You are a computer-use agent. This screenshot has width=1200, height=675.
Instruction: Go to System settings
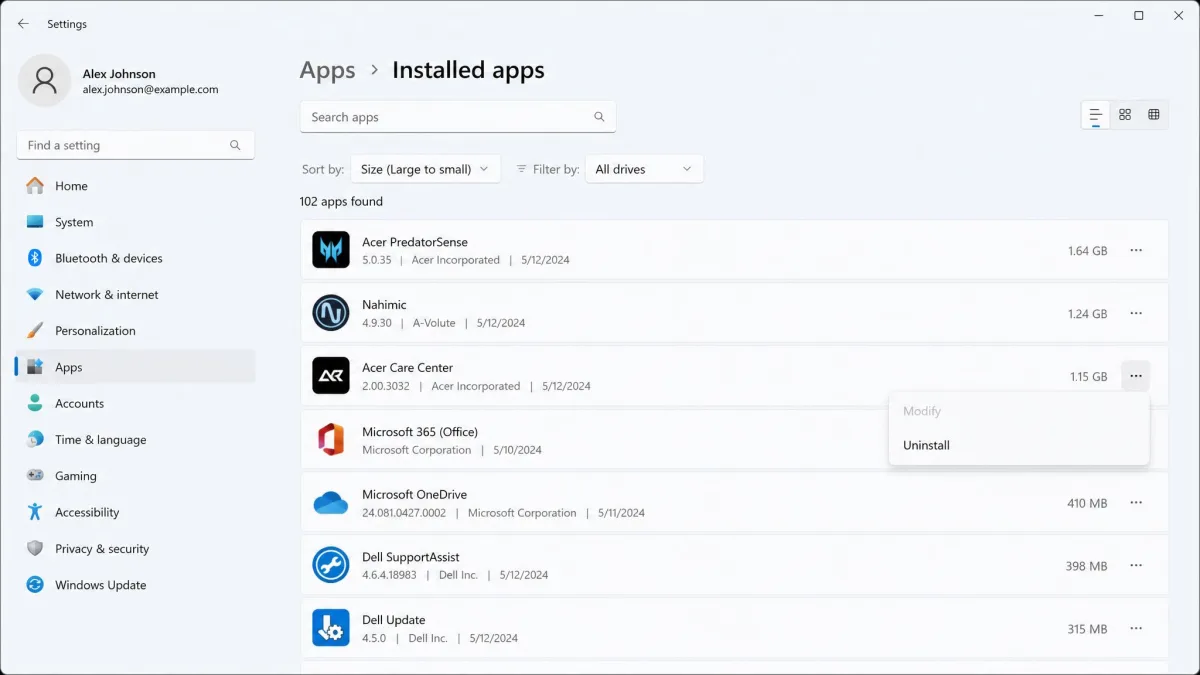[135, 222]
